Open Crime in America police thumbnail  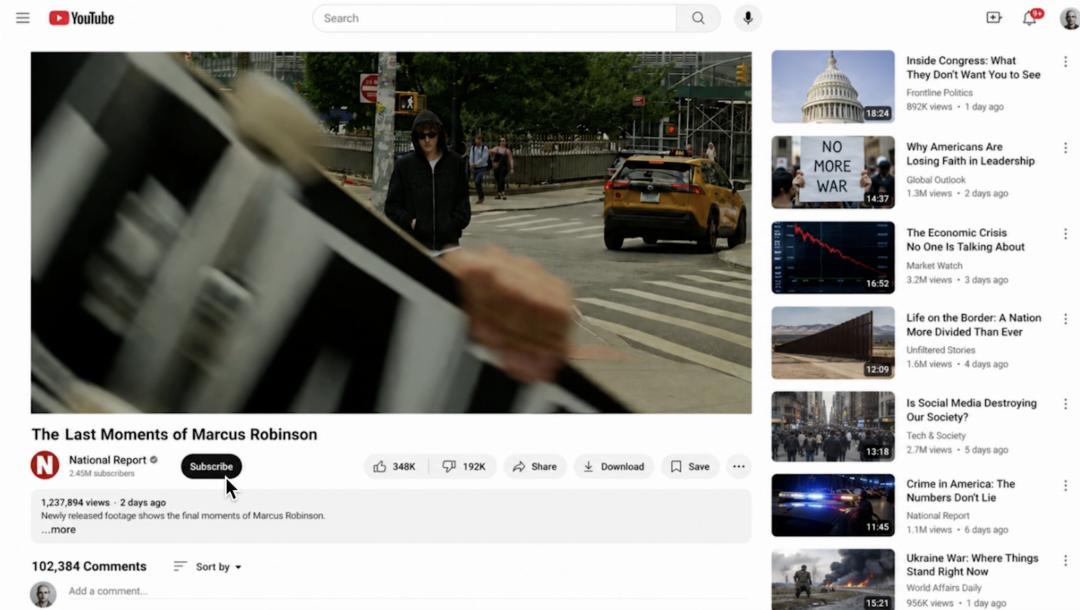coord(833,505)
